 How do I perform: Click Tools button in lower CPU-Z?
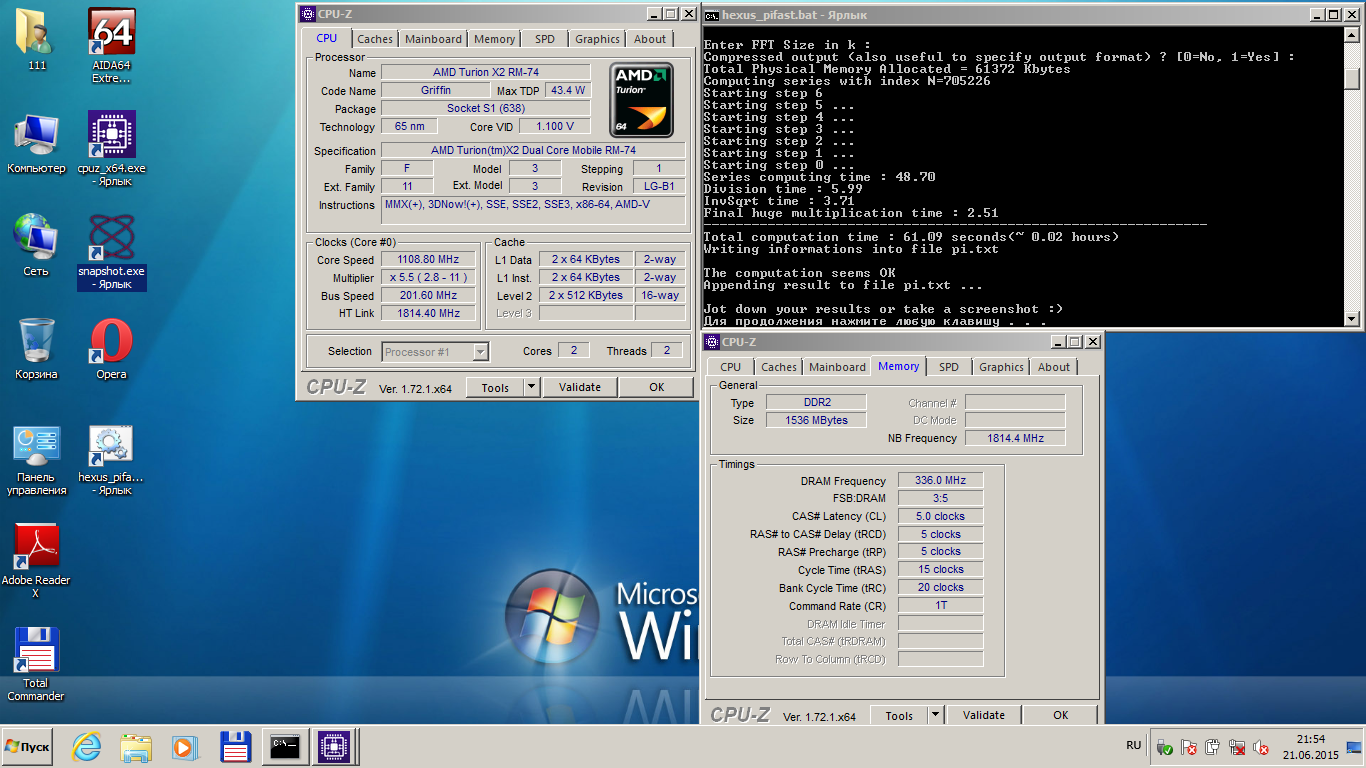(x=899, y=715)
